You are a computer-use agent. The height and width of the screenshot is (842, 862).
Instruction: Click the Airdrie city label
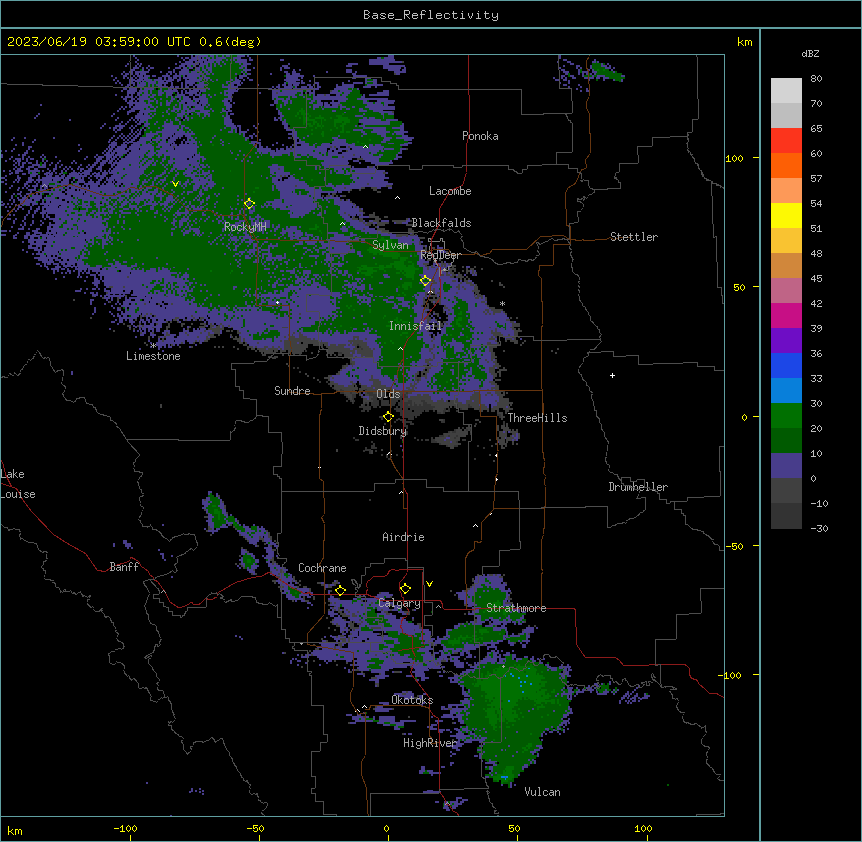point(404,537)
